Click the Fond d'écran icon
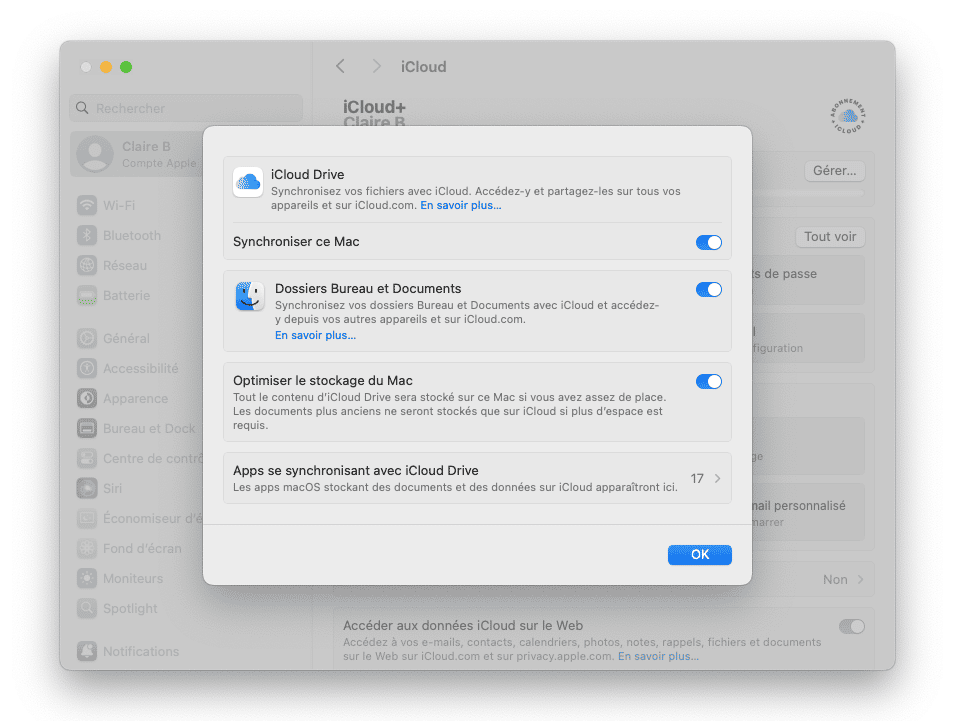Viewport: 958px width, 721px height. pyautogui.click(x=87, y=547)
